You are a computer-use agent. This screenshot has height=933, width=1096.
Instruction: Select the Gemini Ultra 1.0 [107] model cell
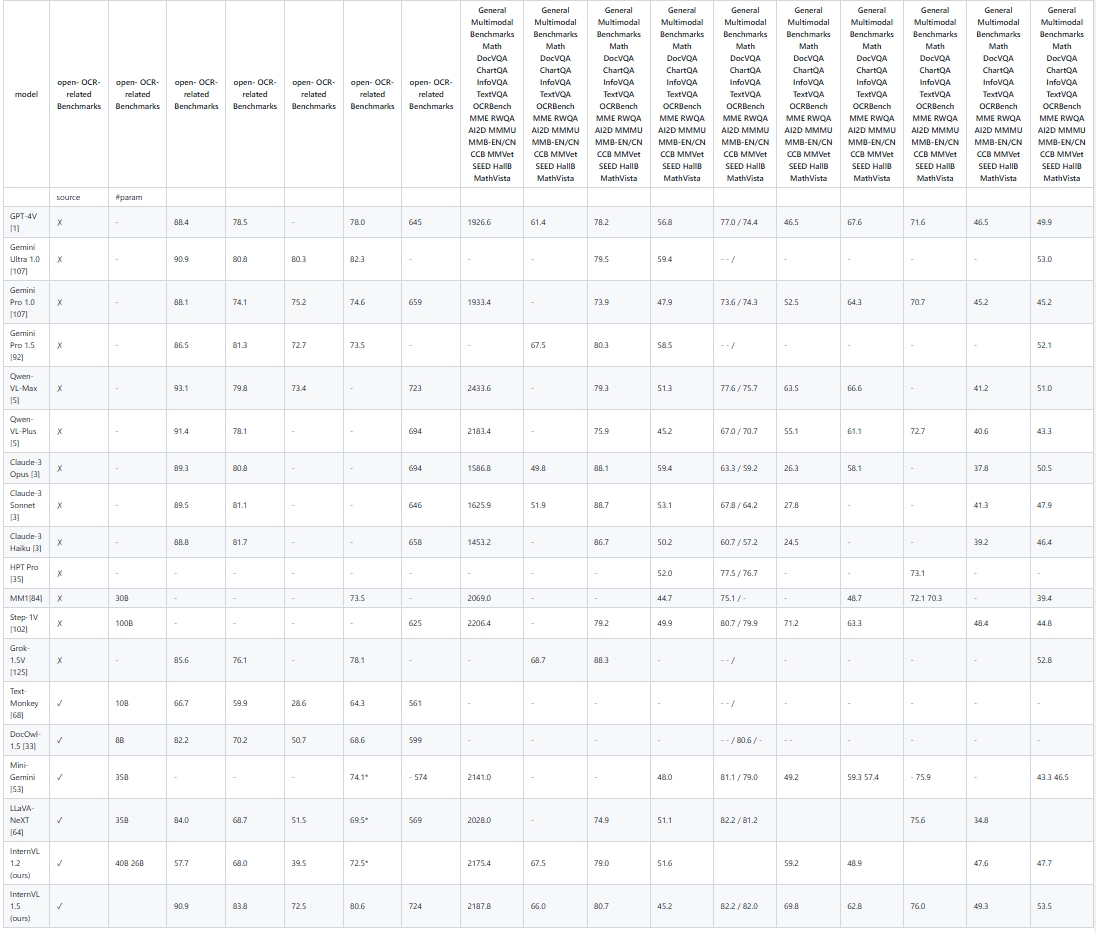tap(26, 259)
